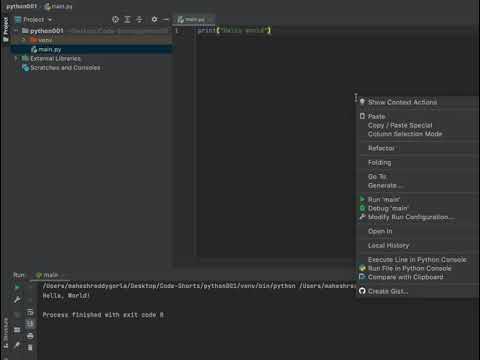Click the lightbulb icon beside Show Context Actions
The height and width of the screenshot is (360, 480).
[362, 102]
